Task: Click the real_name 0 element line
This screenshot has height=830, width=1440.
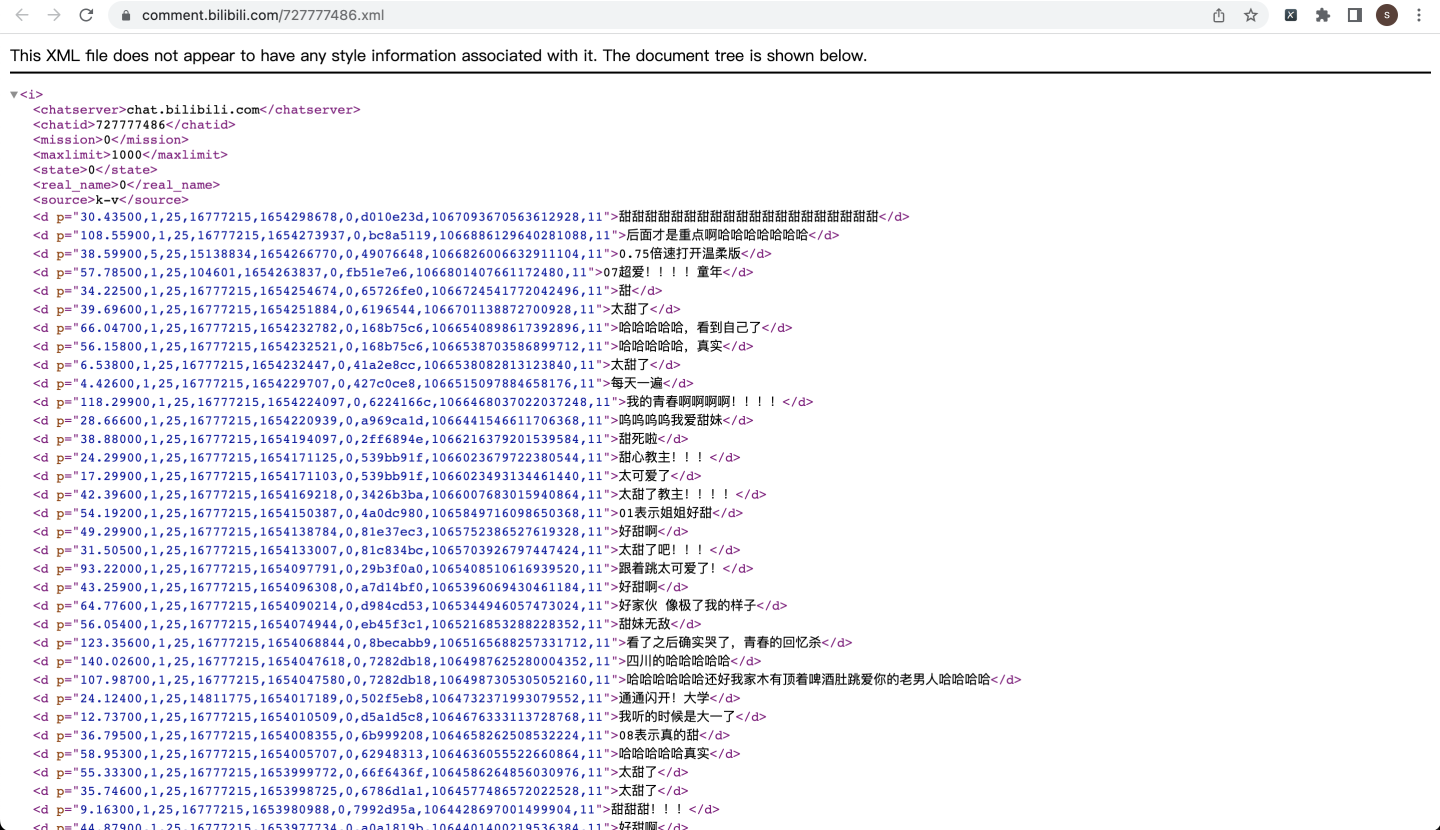Action: pos(126,185)
